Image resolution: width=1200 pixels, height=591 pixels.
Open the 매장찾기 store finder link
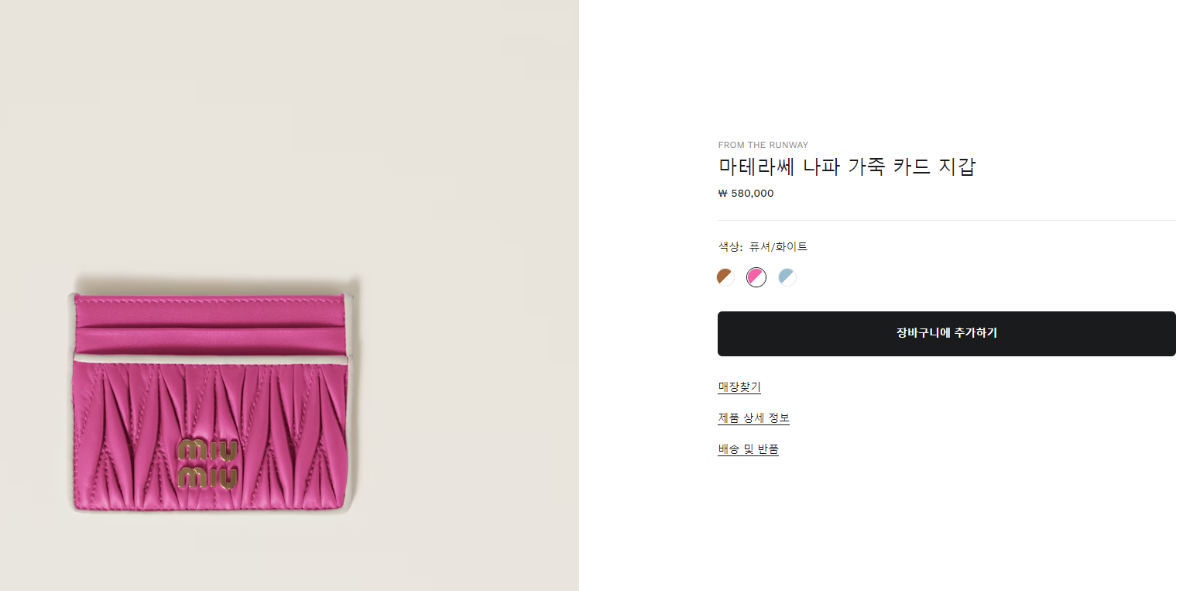739,387
